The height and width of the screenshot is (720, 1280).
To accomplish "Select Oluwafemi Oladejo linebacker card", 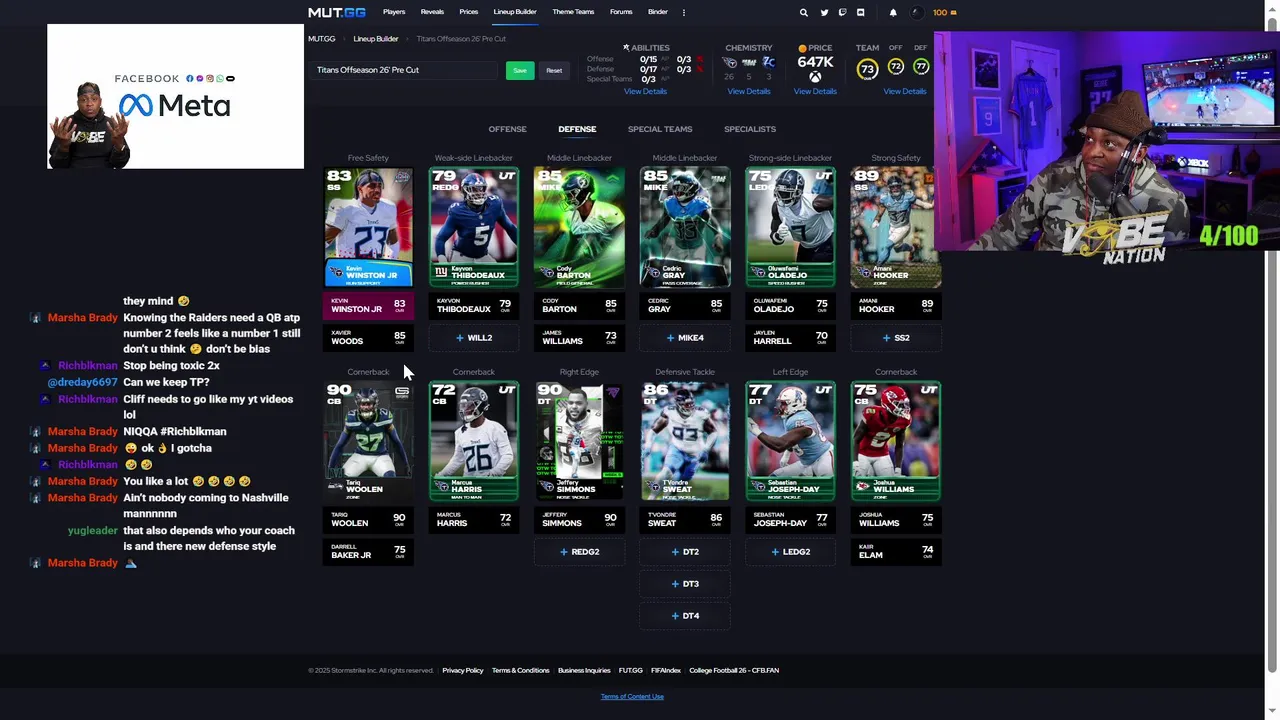I will (790, 227).
